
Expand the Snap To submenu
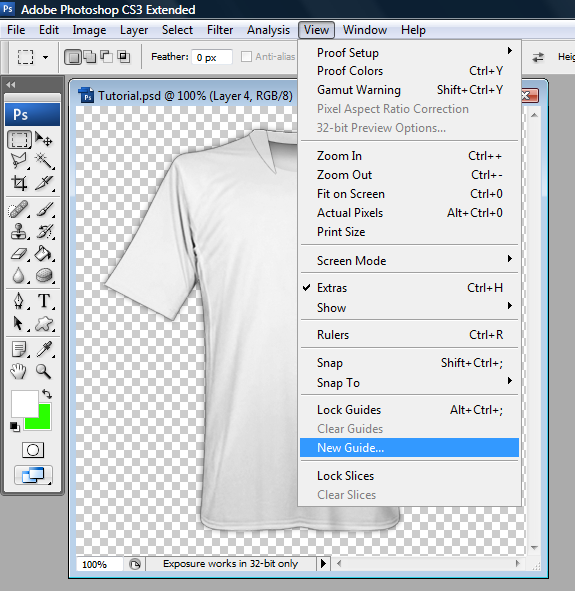click(409, 383)
